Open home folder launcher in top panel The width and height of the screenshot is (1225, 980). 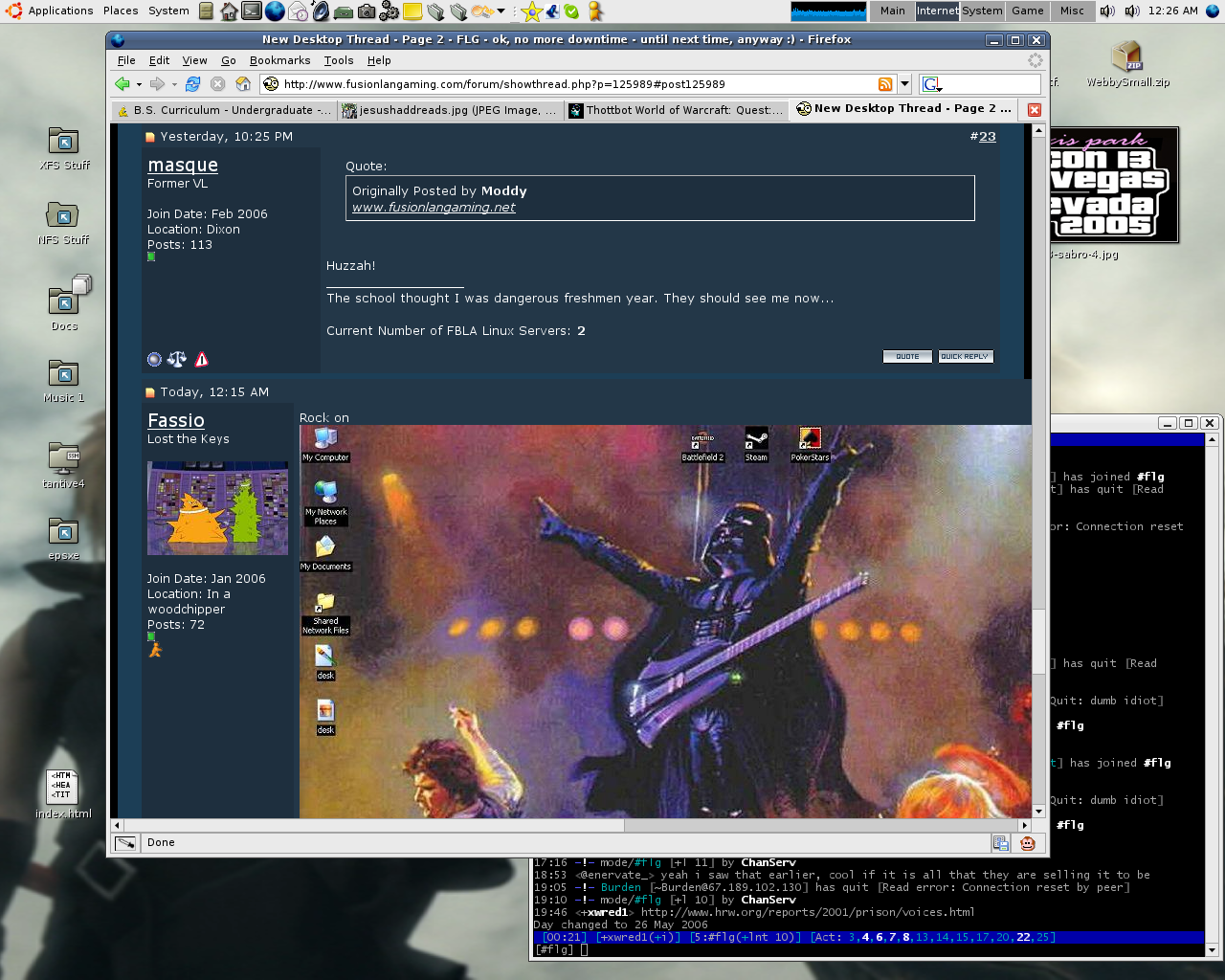(229, 11)
